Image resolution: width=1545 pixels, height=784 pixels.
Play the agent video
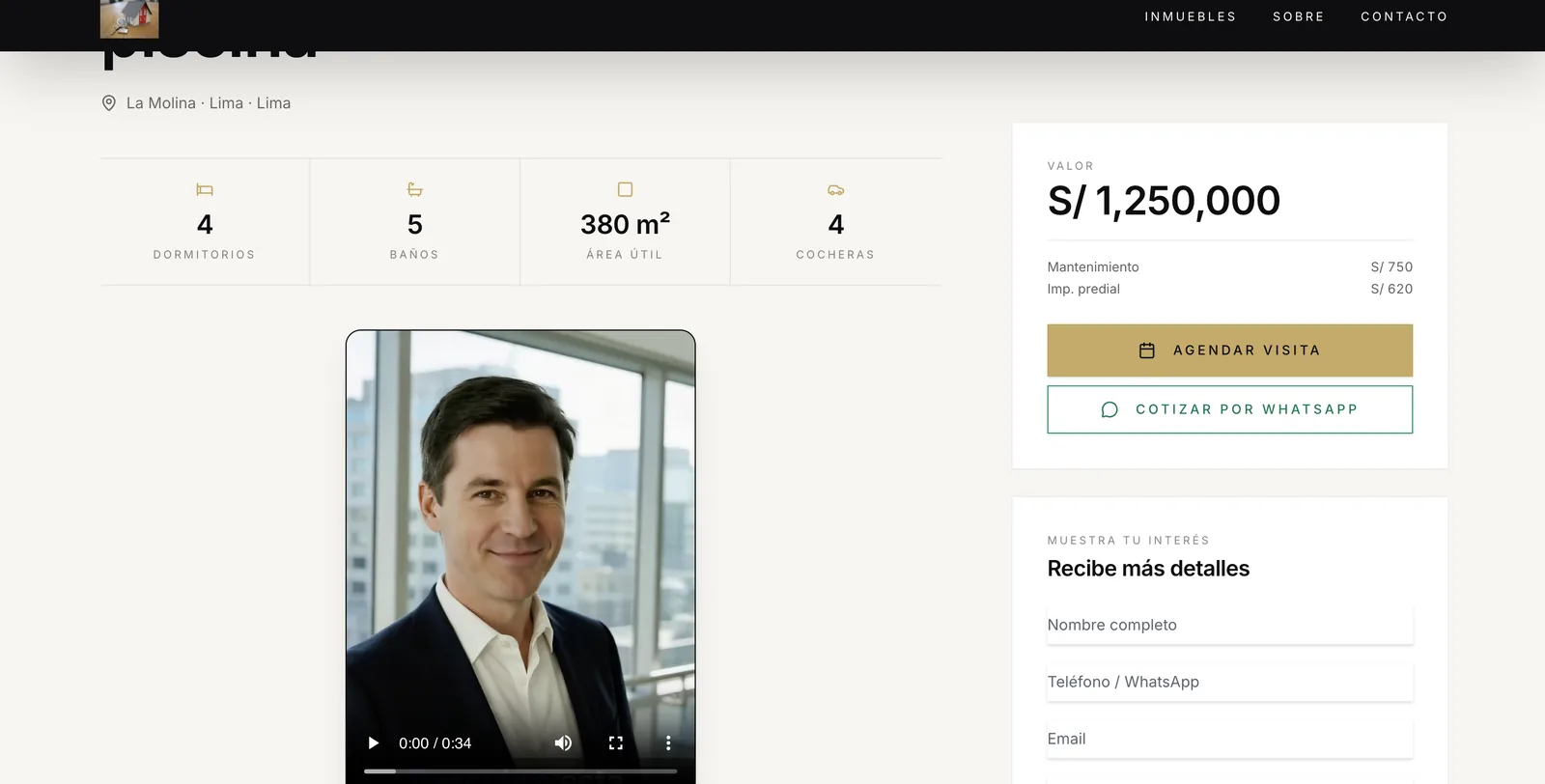[374, 743]
